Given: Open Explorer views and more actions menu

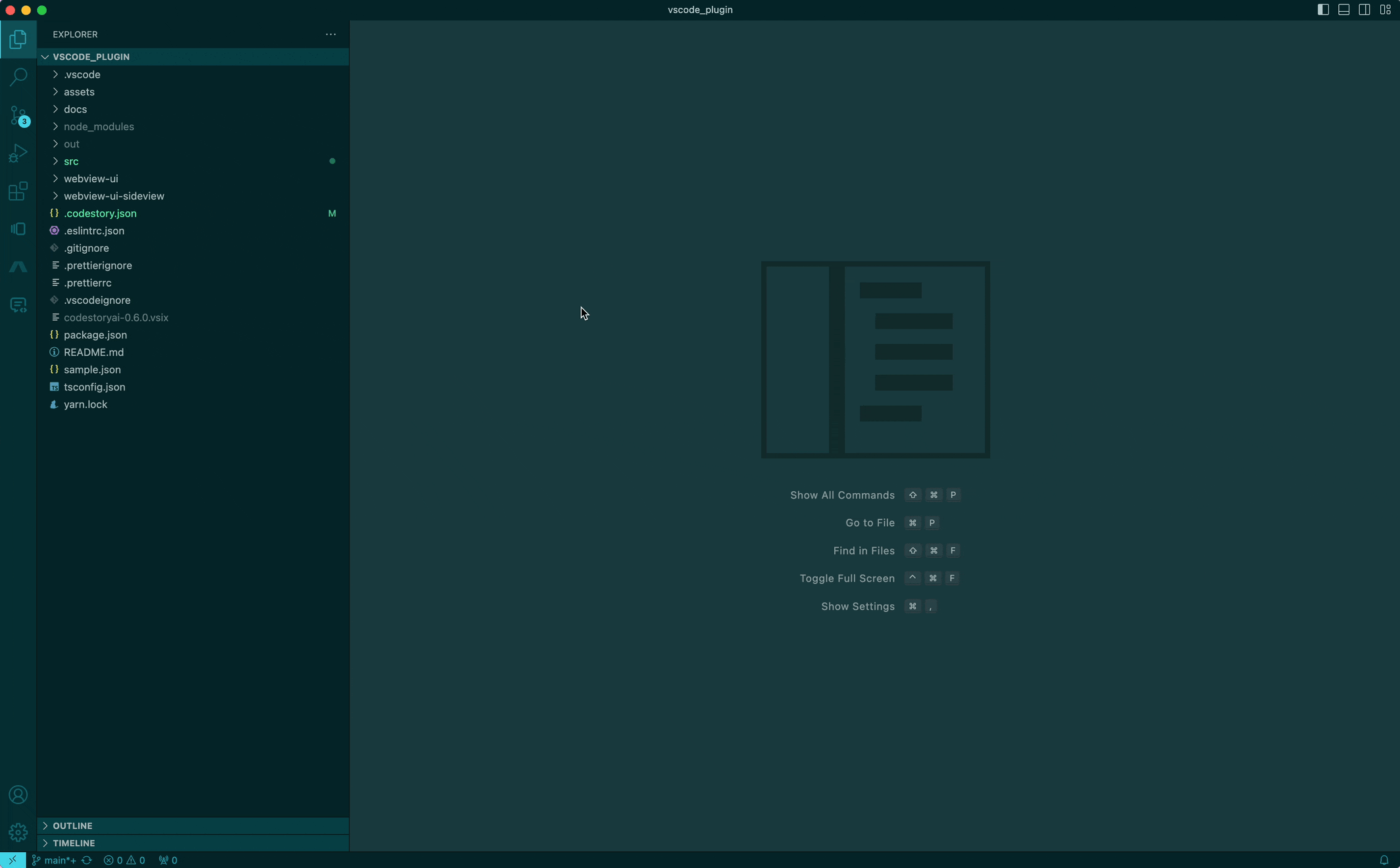Looking at the screenshot, I should pos(331,34).
